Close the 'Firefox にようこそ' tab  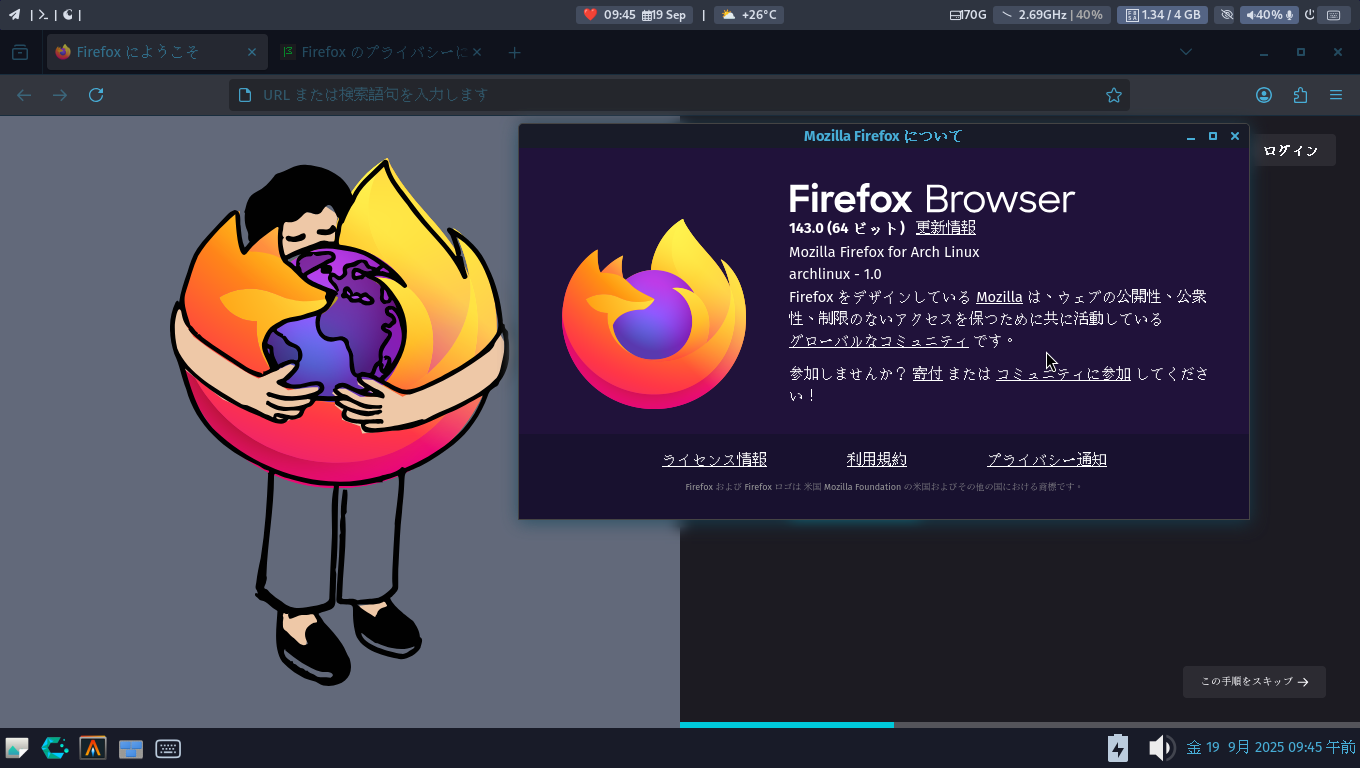pyautogui.click(x=251, y=52)
